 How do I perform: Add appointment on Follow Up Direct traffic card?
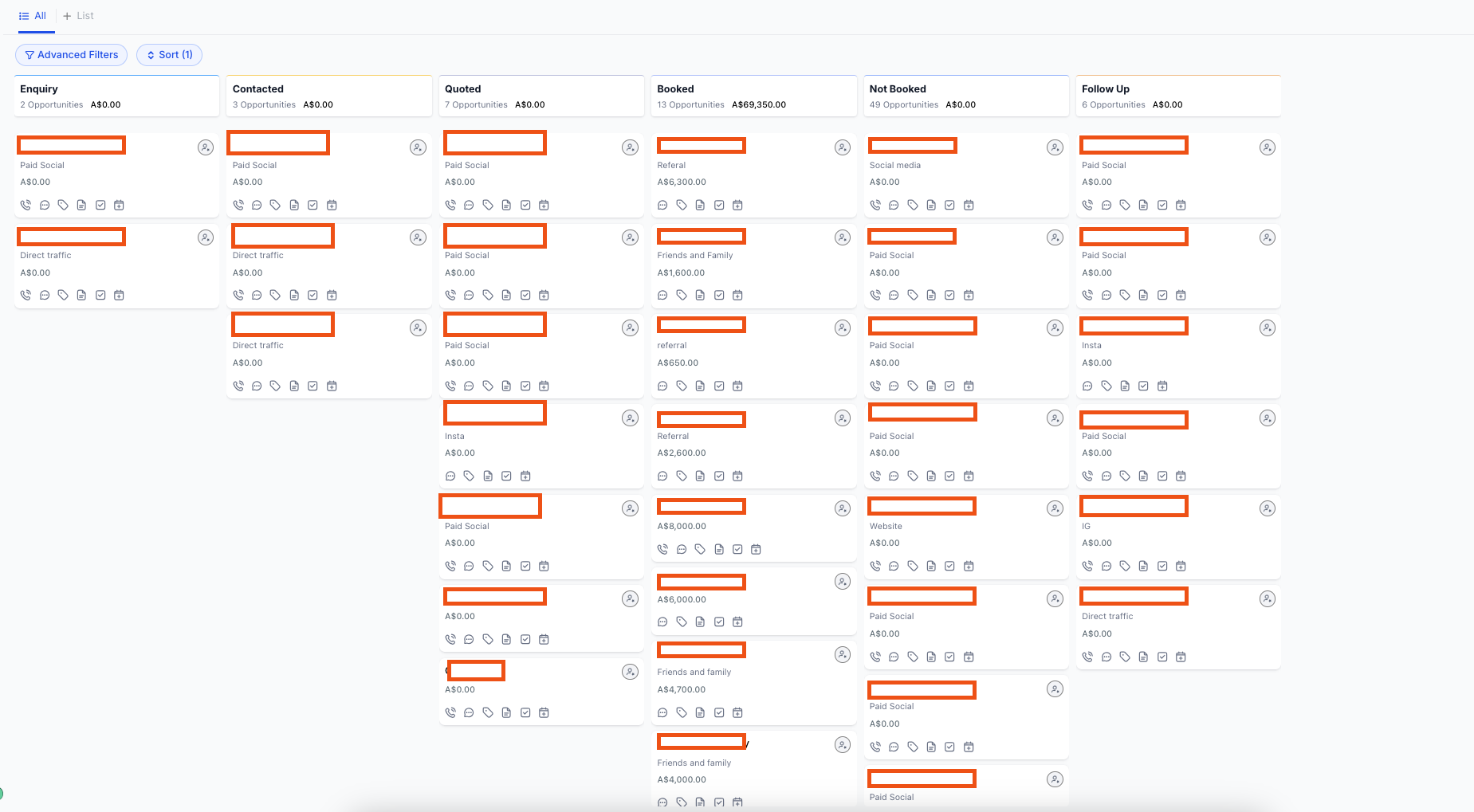click(1181, 657)
